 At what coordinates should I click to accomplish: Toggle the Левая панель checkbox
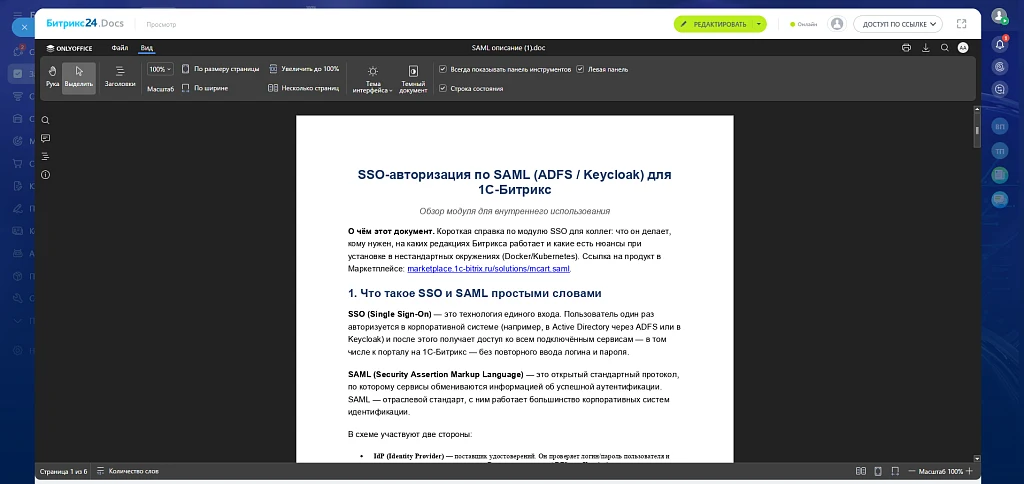click(602, 69)
